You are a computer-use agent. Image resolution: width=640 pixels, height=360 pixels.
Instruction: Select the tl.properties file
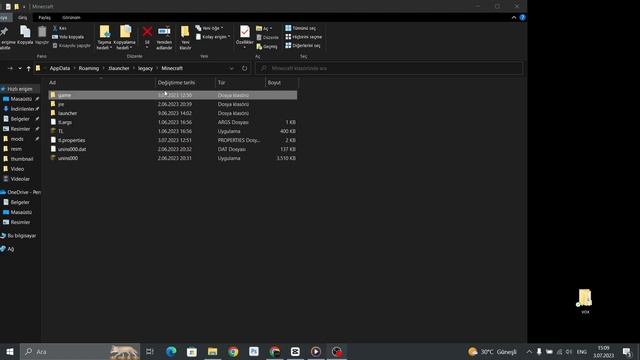173,140
